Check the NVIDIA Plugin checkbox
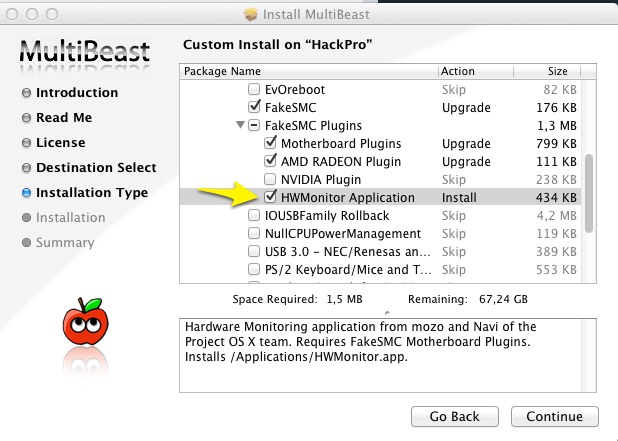 [270, 179]
